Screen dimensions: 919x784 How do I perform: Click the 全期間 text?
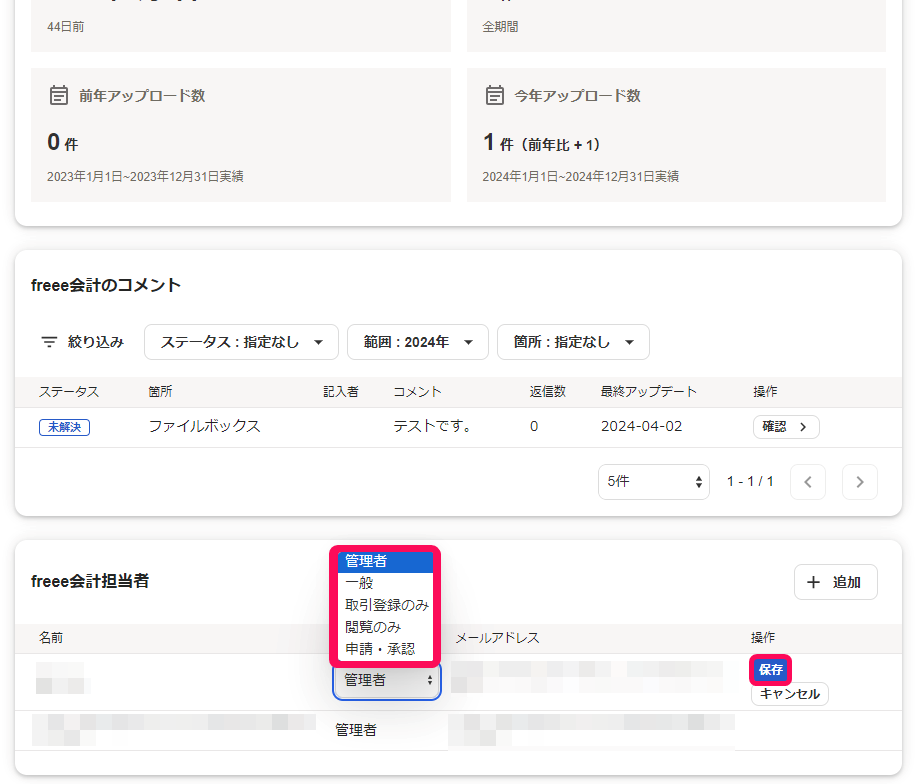[x=501, y=27]
